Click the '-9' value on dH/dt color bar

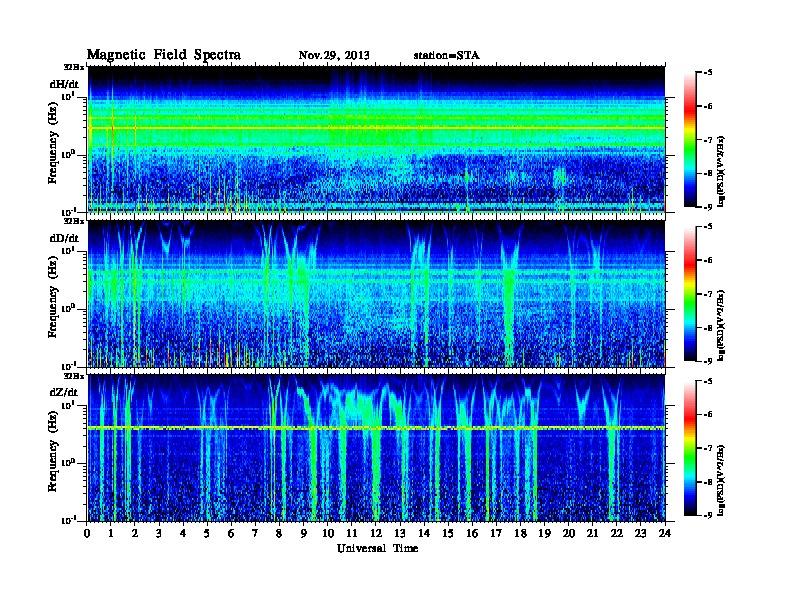[708, 207]
